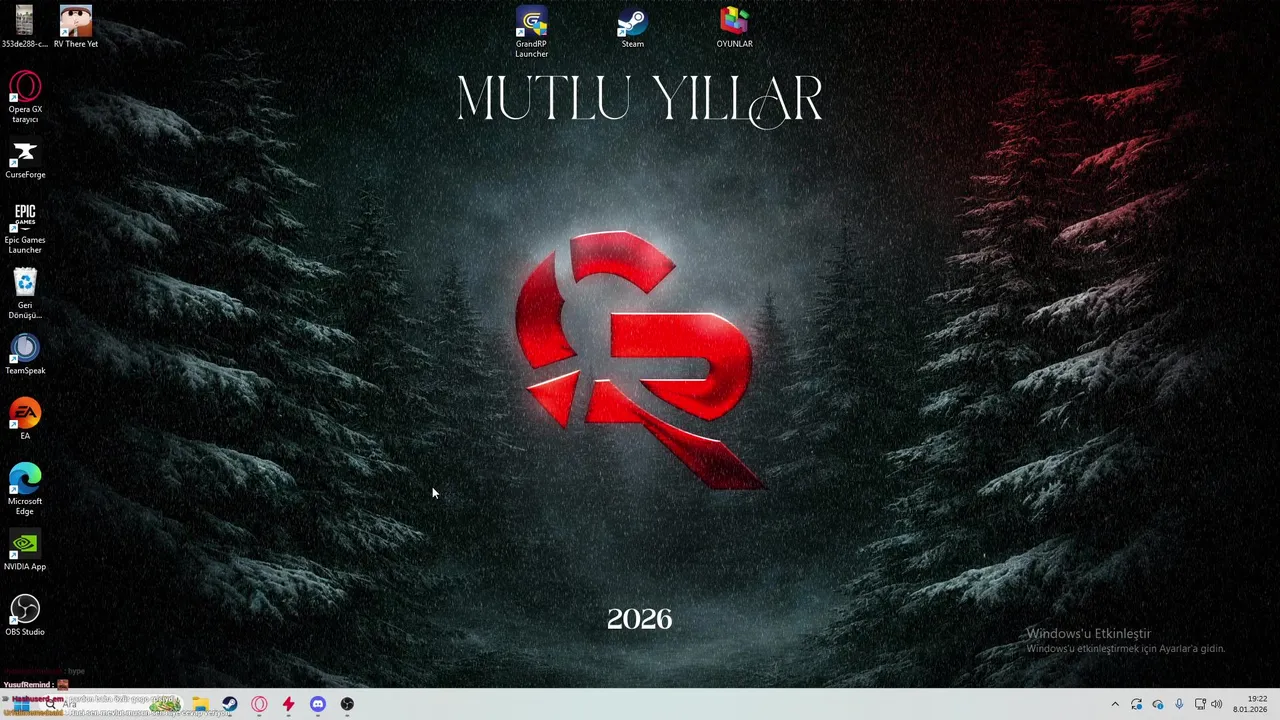
Task: Open network settings tray icon
Action: [x=1200, y=704]
